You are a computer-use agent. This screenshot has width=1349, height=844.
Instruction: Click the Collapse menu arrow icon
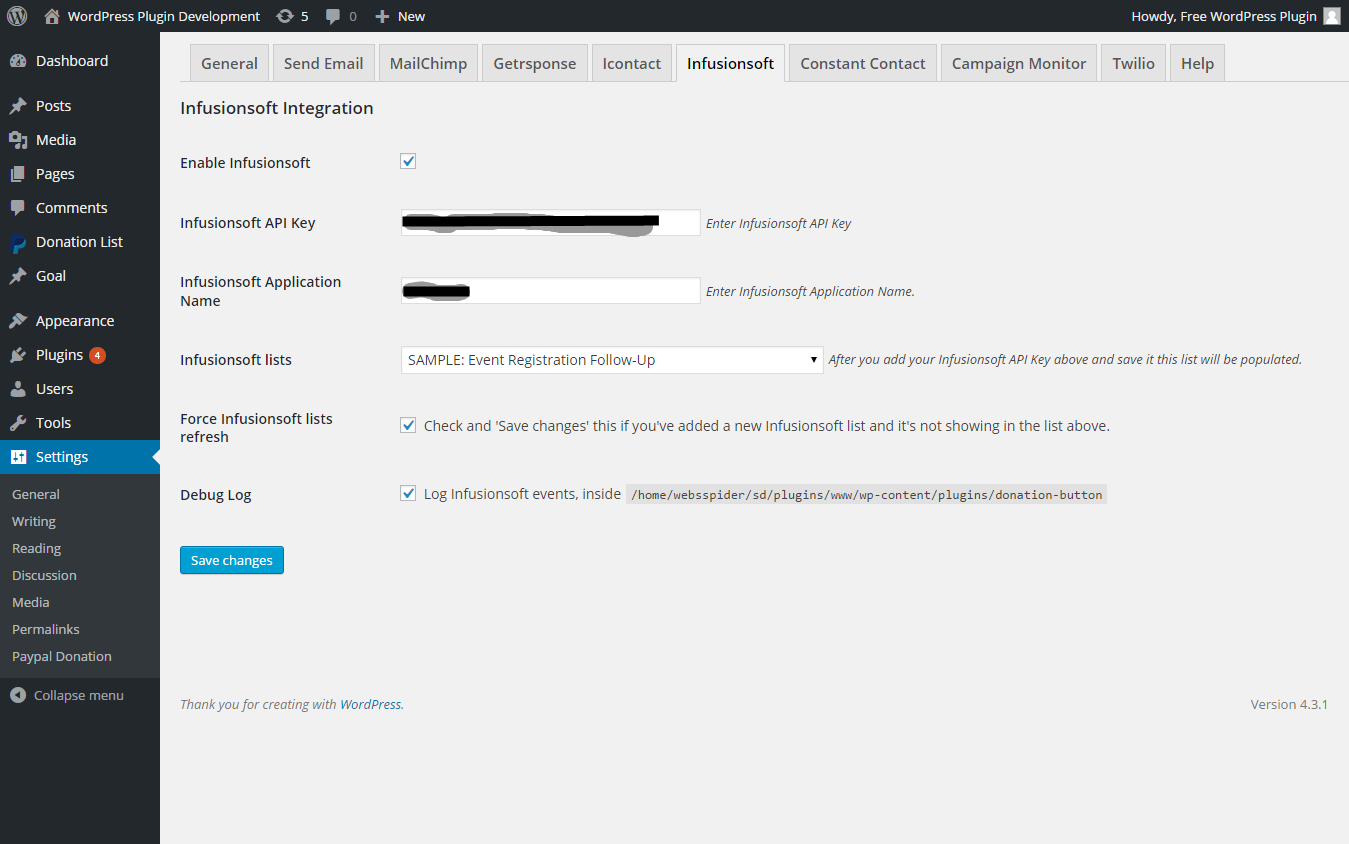[18, 695]
